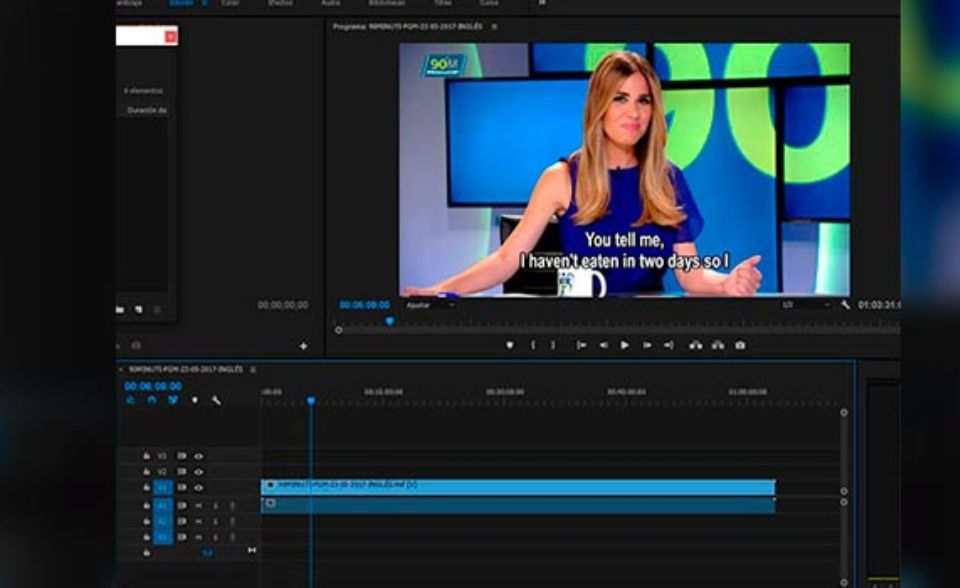Click the Go to In point button
Viewport: 960px width, 588px height.
coord(581,345)
